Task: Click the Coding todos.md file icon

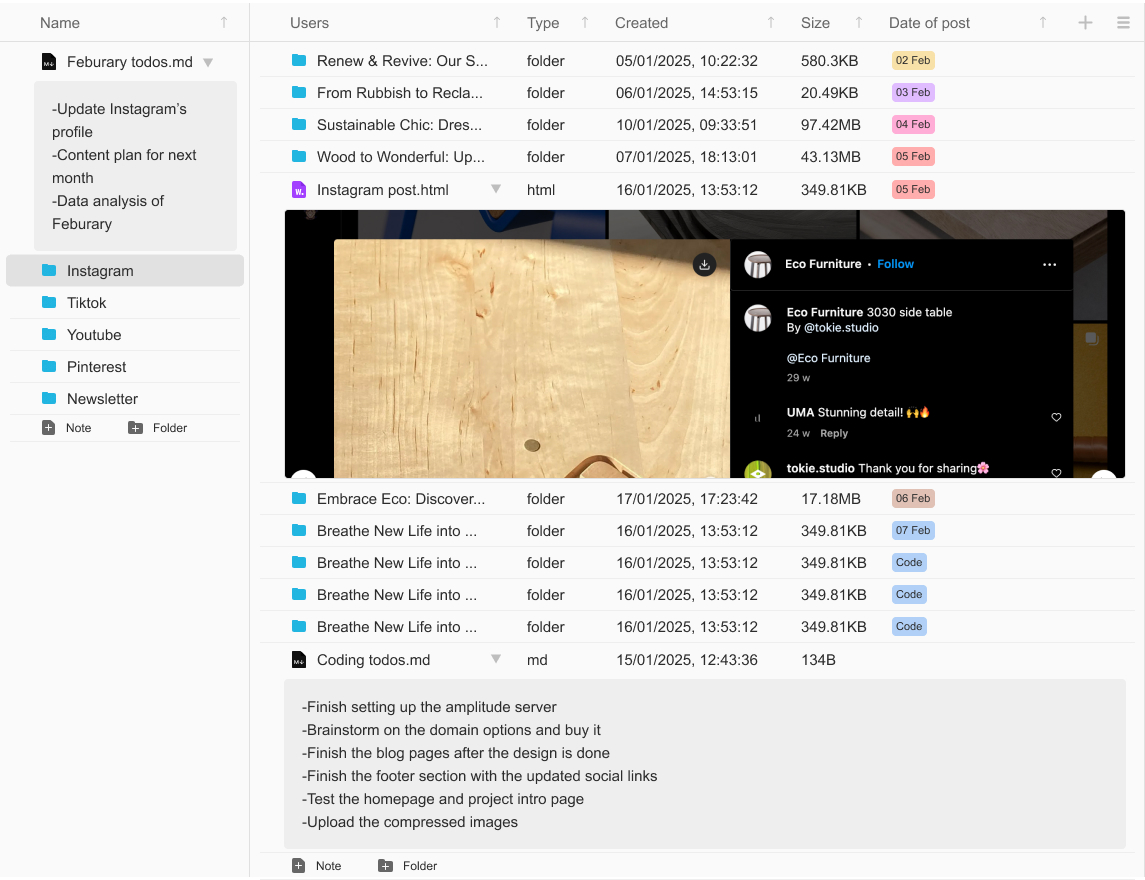Action: tap(299, 660)
